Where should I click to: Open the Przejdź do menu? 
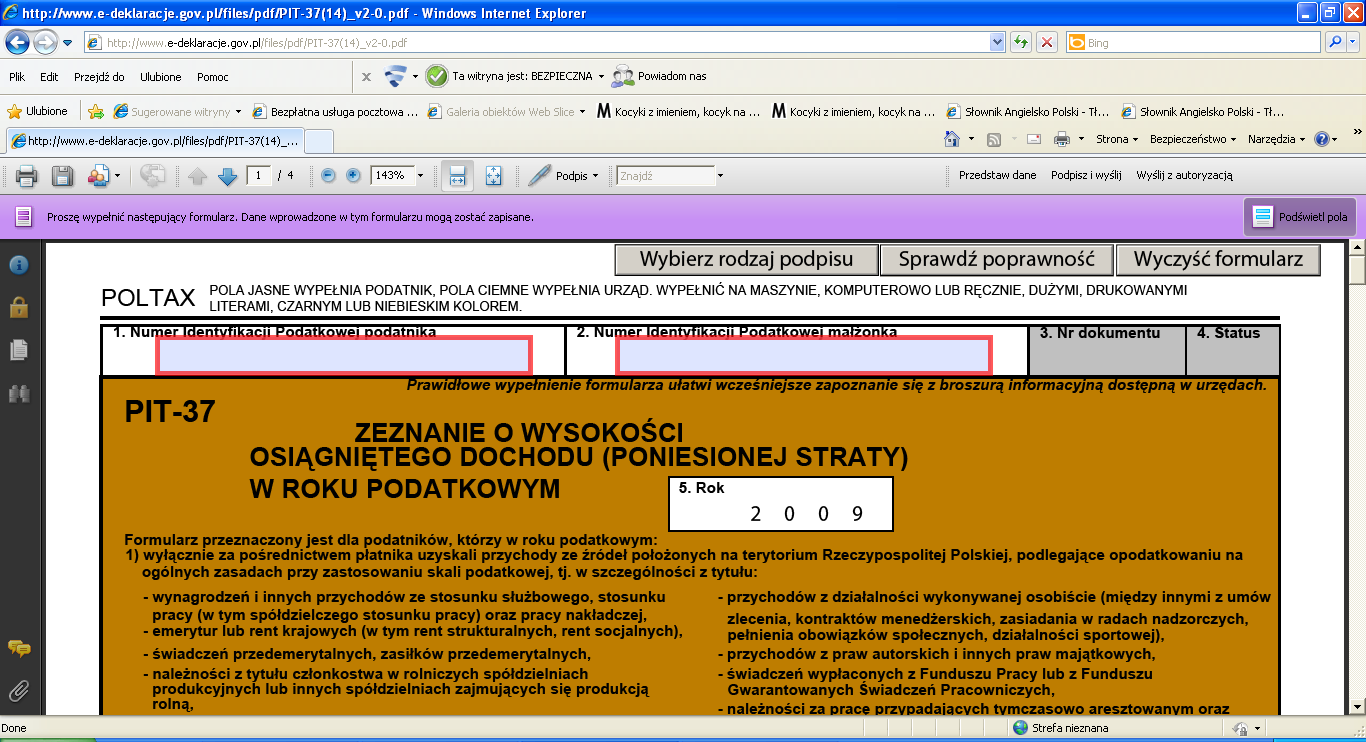click(x=99, y=77)
